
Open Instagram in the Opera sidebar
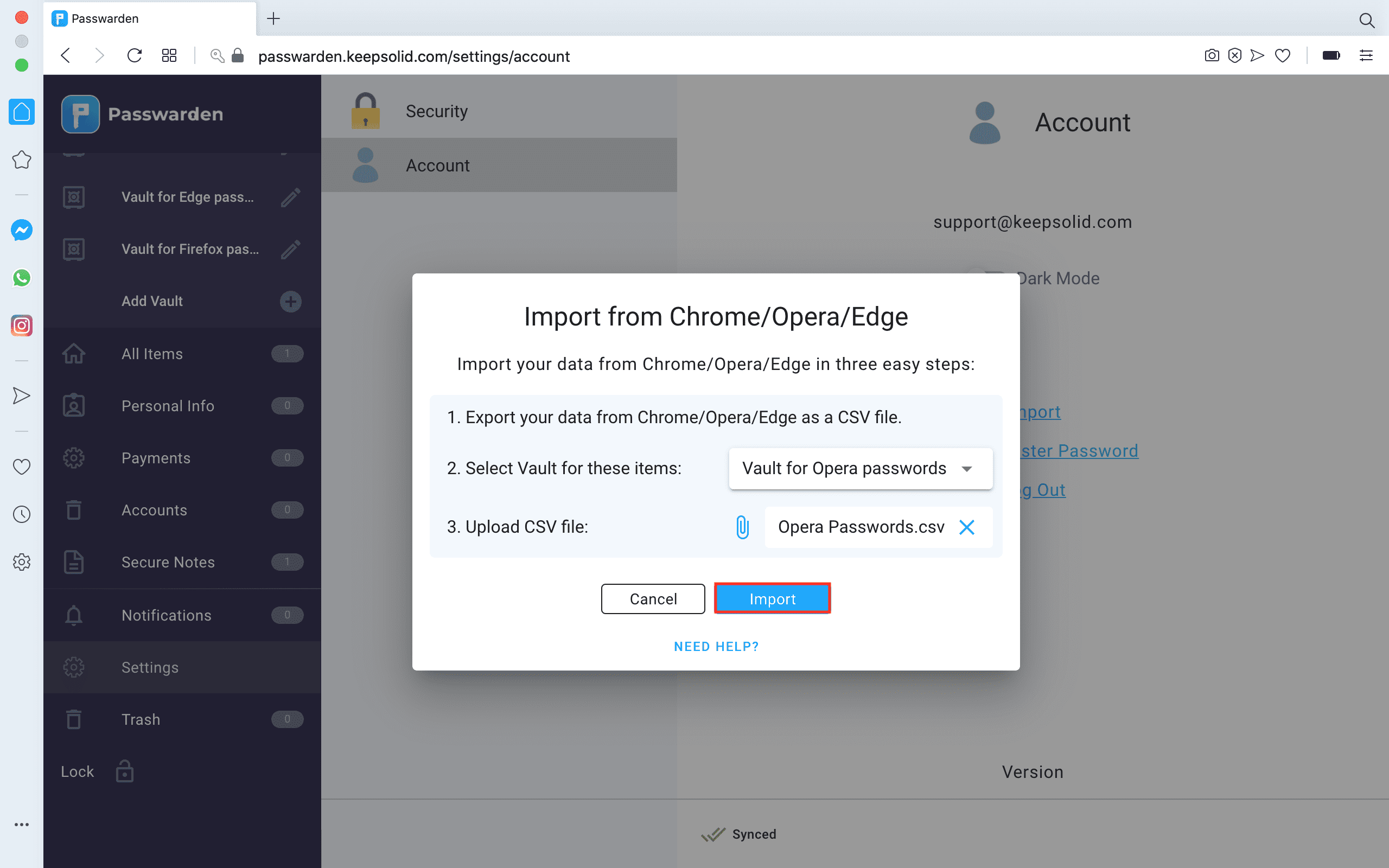tap(22, 325)
